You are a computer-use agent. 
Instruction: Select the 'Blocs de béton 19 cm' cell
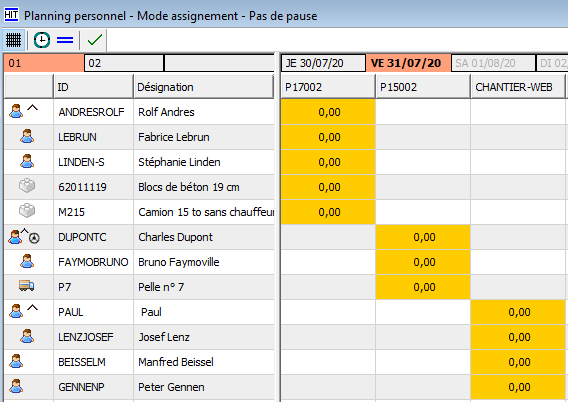click(204, 187)
